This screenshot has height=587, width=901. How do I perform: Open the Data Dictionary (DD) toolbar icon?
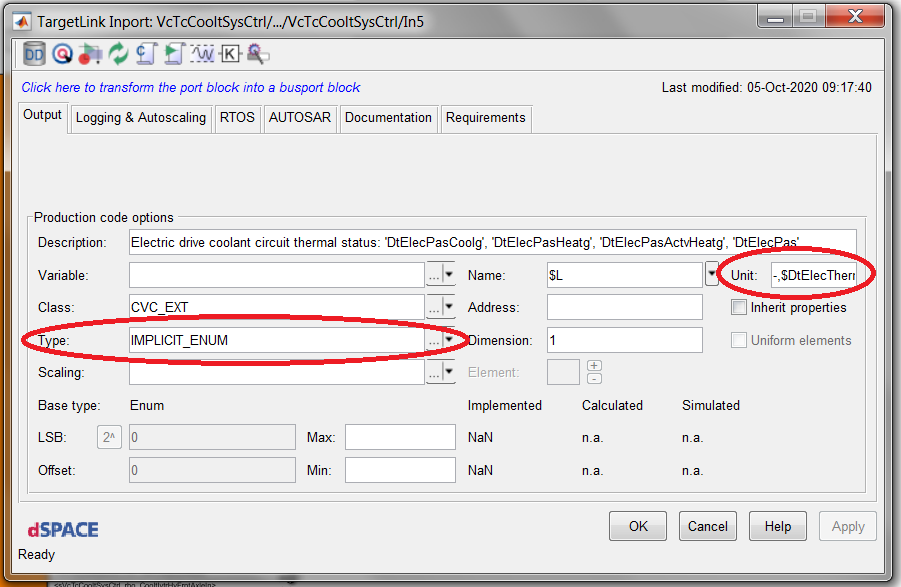pyautogui.click(x=34, y=54)
